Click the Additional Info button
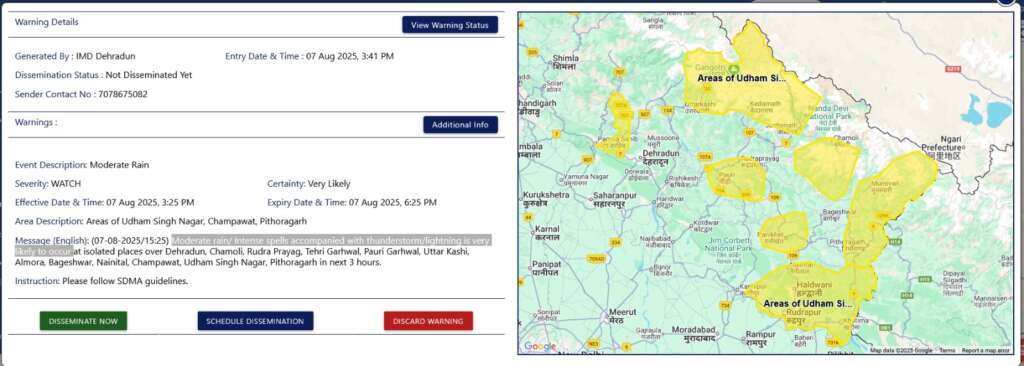 coord(460,125)
